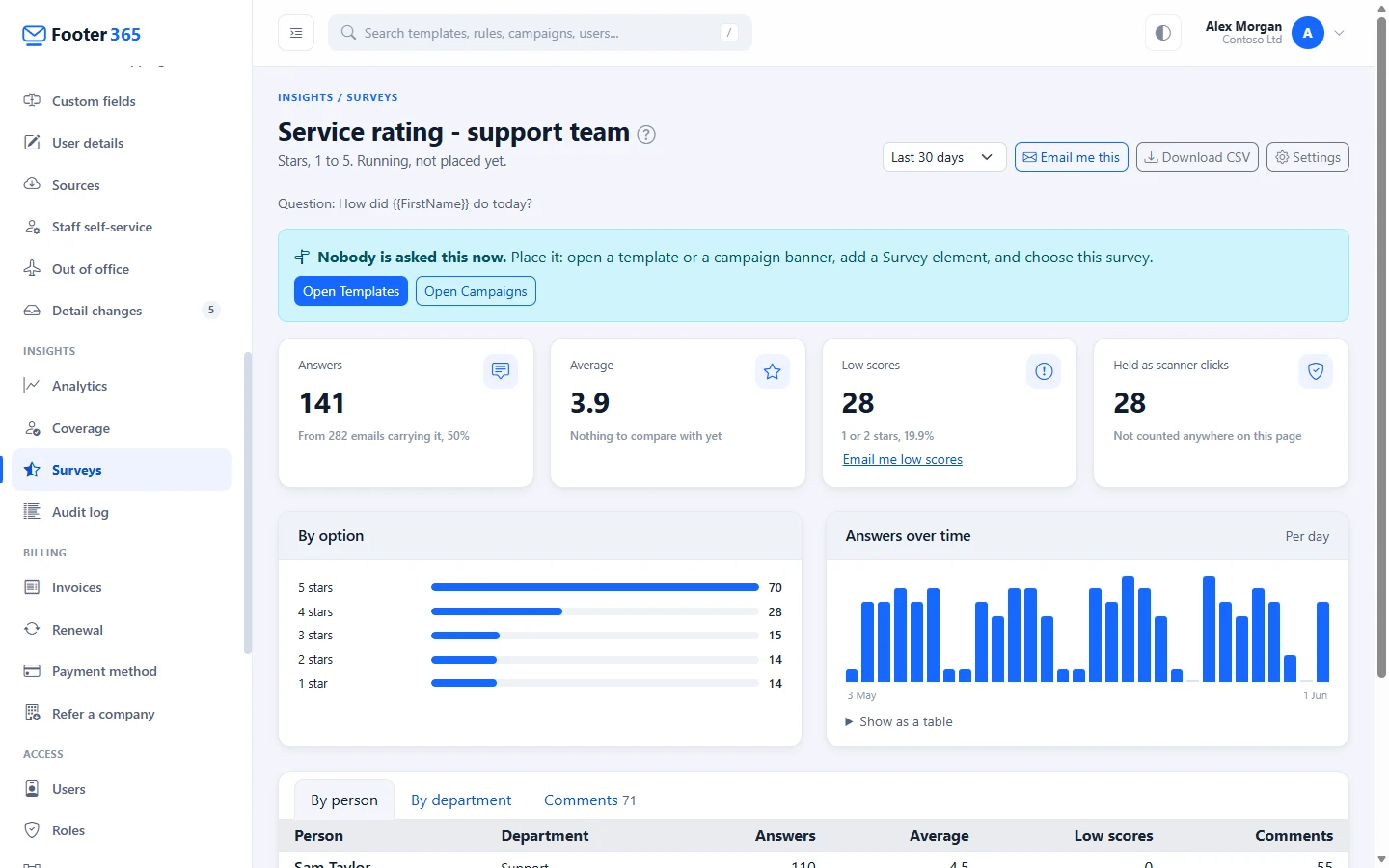Open Users in sidebar

[x=122, y=789]
